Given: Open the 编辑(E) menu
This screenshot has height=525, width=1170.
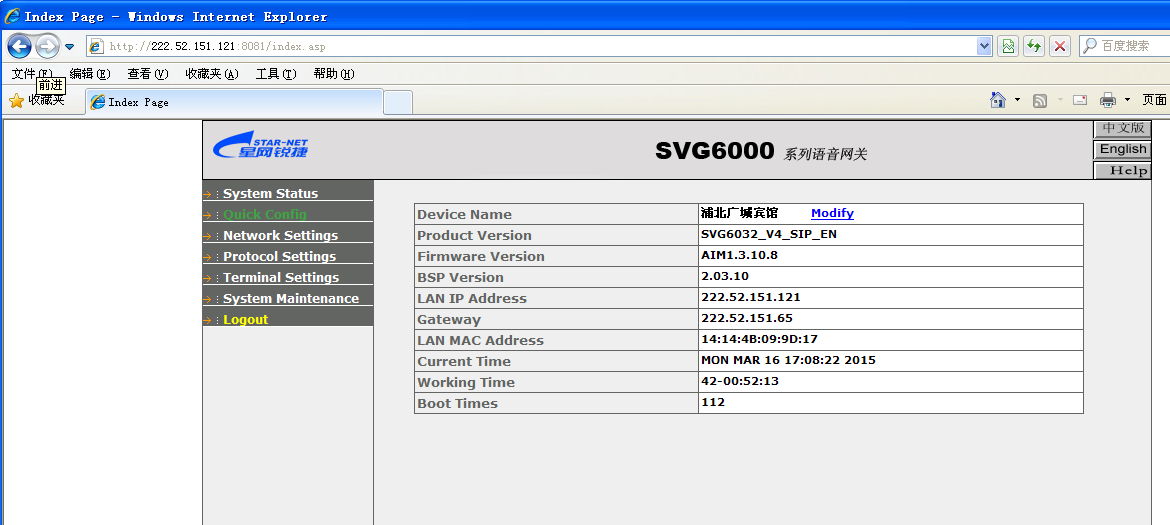Looking at the screenshot, I should 90,74.
